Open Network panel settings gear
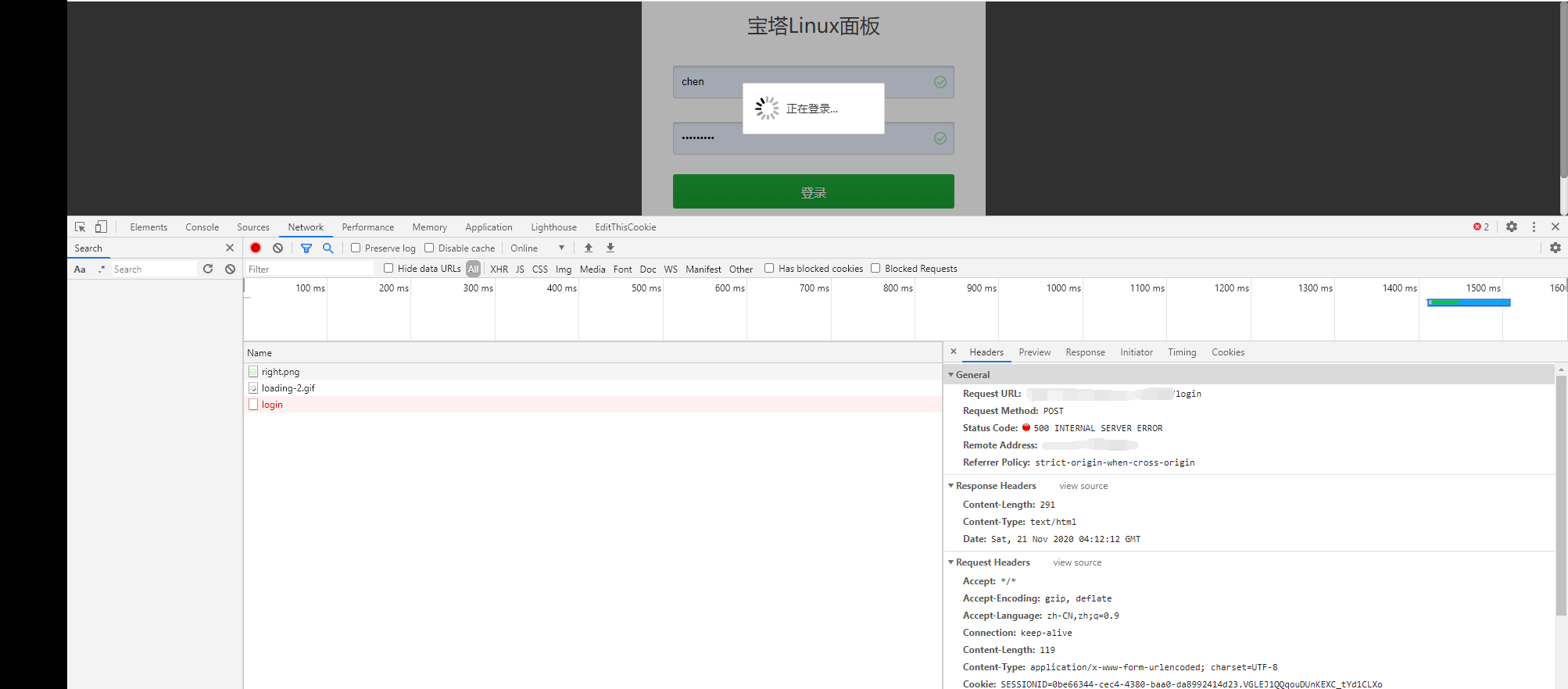 (x=1555, y=248)
